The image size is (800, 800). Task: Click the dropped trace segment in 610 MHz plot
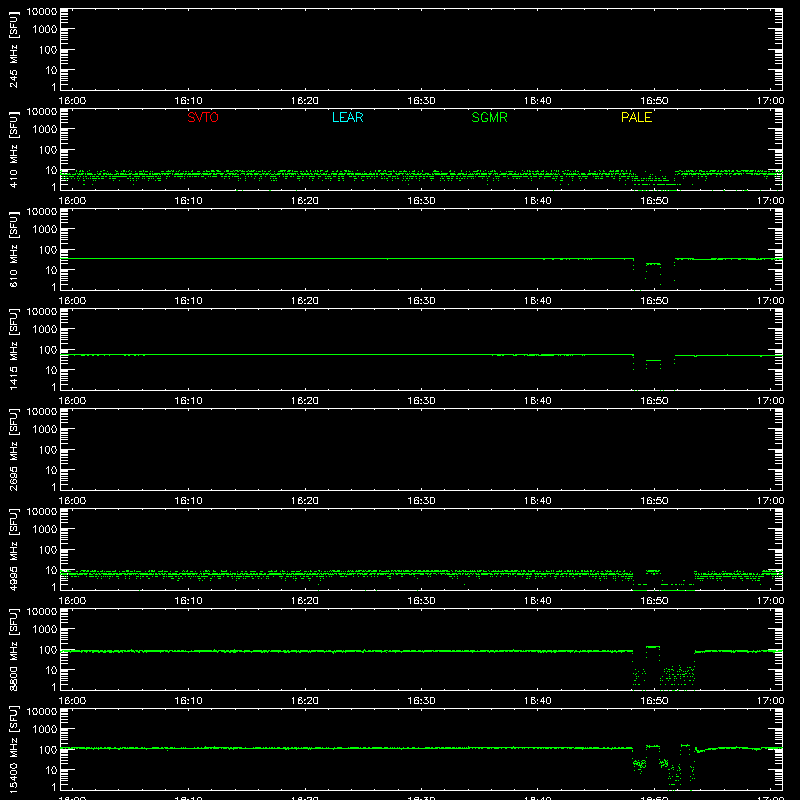(653, 264)
